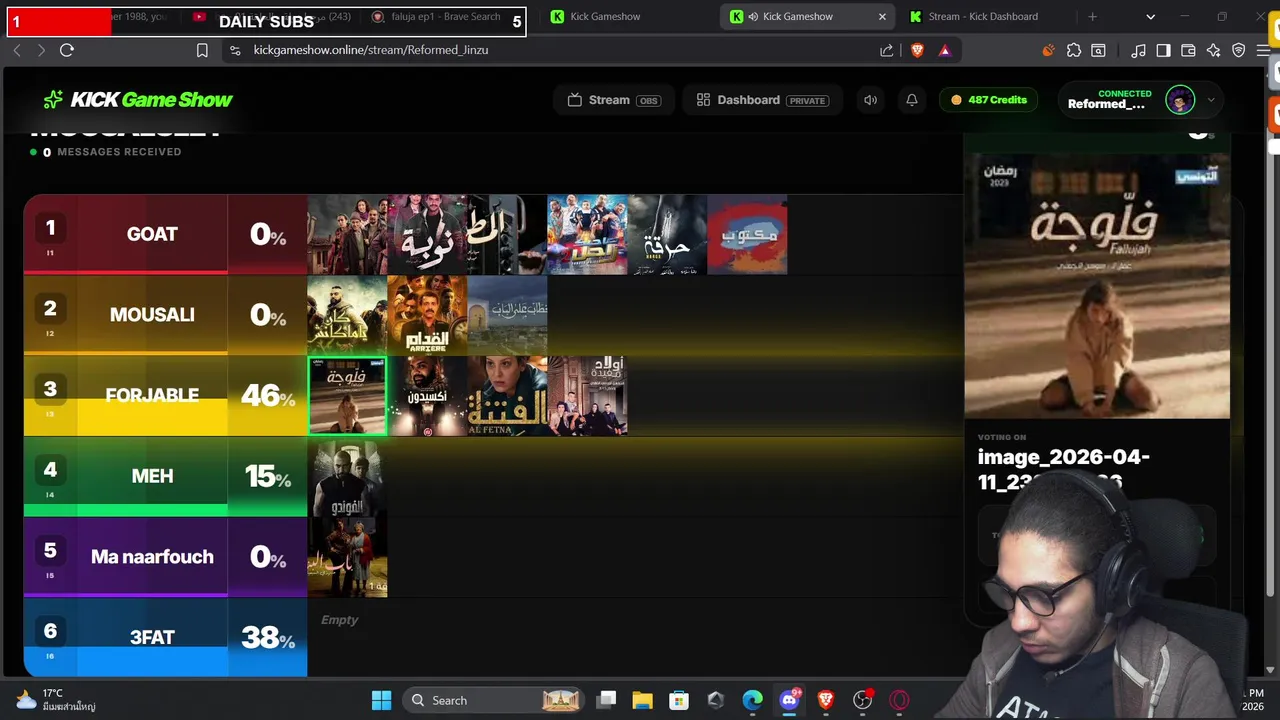Click the poster in the MEH row
This screenshot has height=720, width=1280.
[347, 477]
